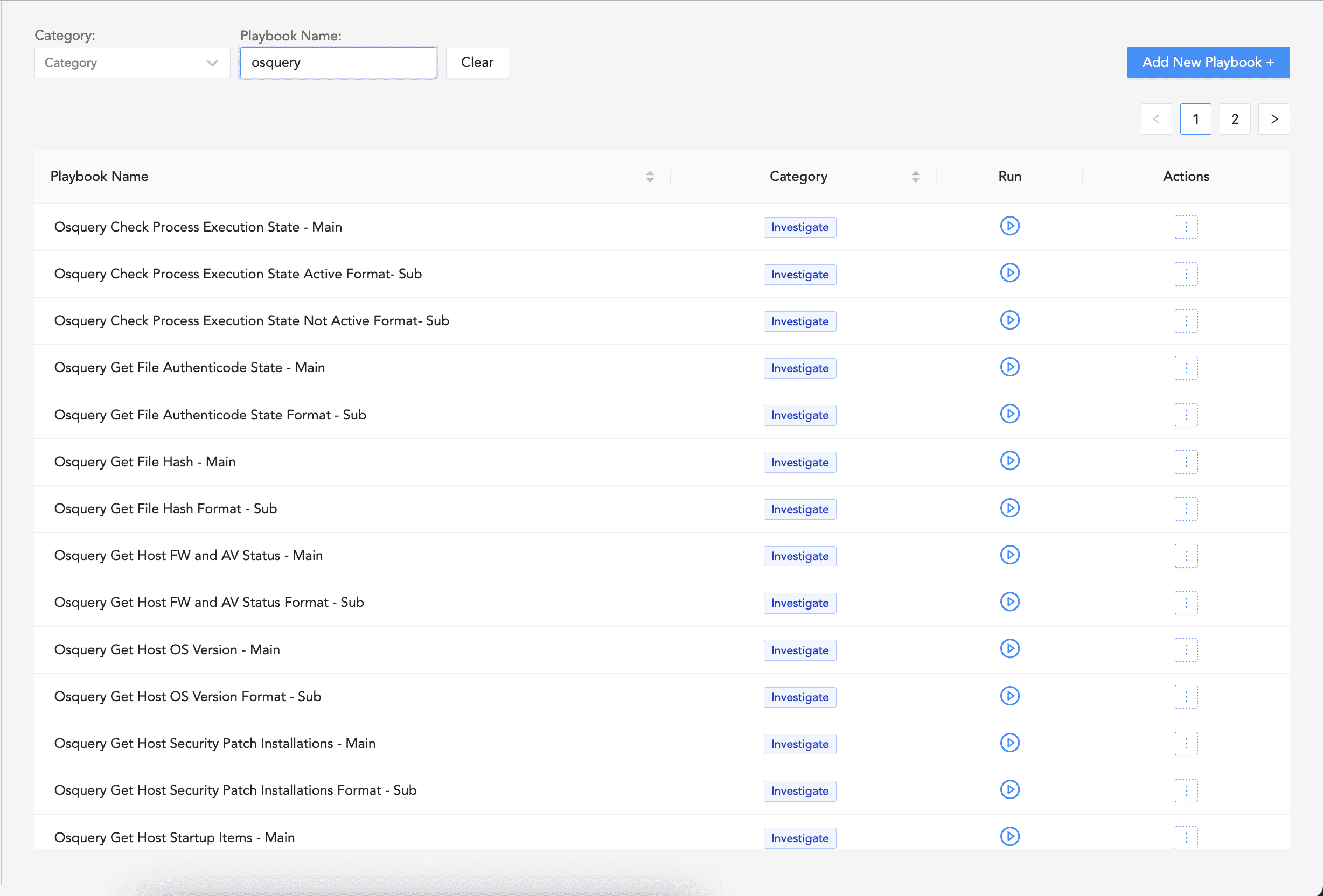The height and width of the screenshot is (896, 1323).
Task: Run Get Host FW and AV Status - Main
Action: [x=1009, y=555]
